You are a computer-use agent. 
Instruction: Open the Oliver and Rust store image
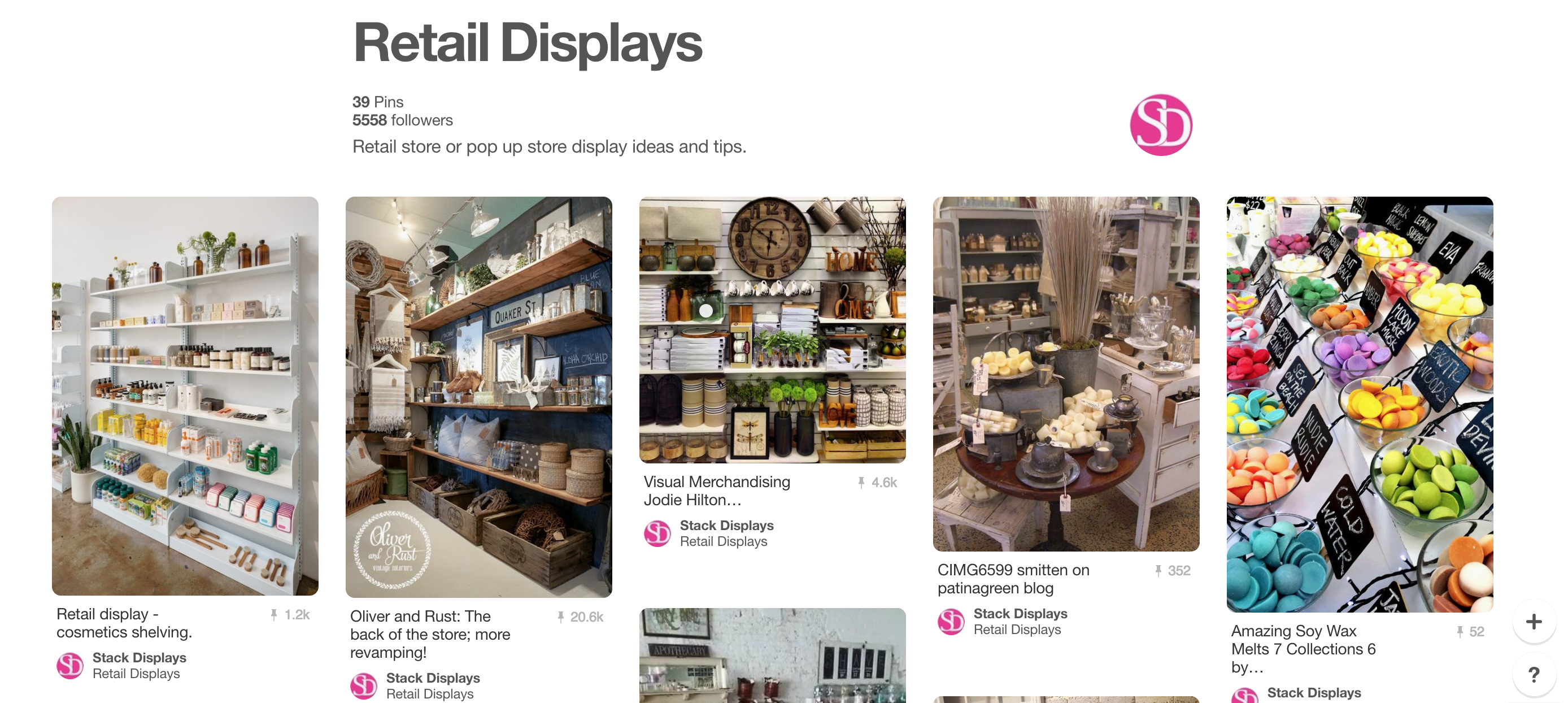point(478,397)
